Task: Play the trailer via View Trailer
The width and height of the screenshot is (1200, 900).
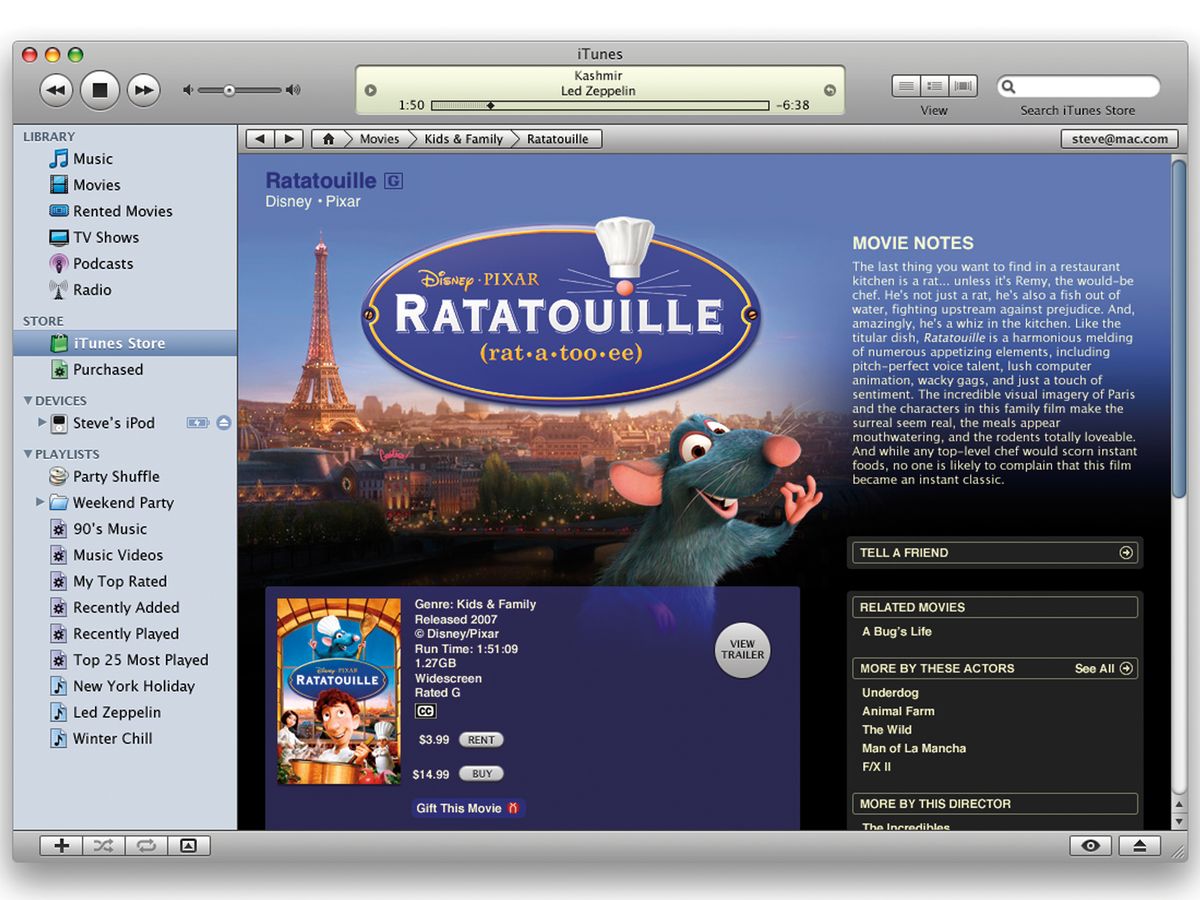Action: pyautogui.click(x=742, y=650)
